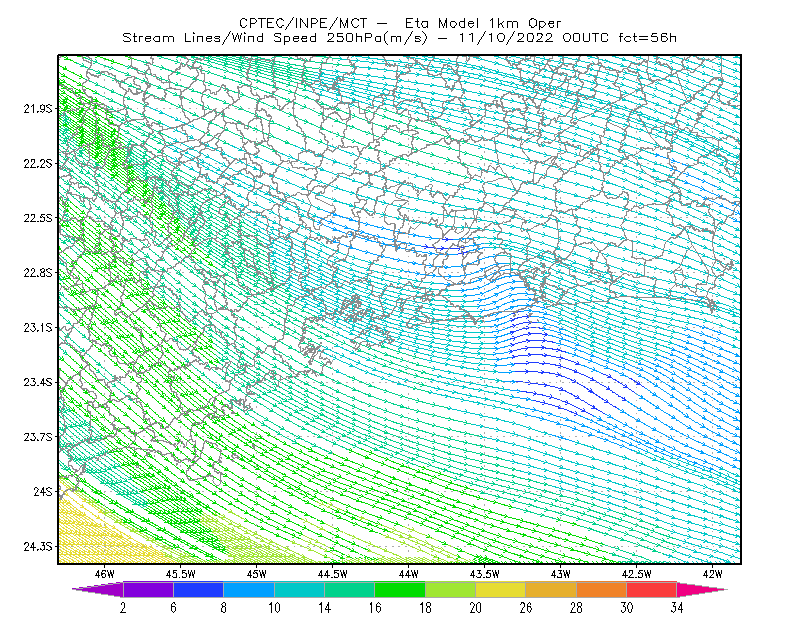800x618 pixels.
Task: Click the magenta right arrow end of colorbar
Action: tap(700, 589)
